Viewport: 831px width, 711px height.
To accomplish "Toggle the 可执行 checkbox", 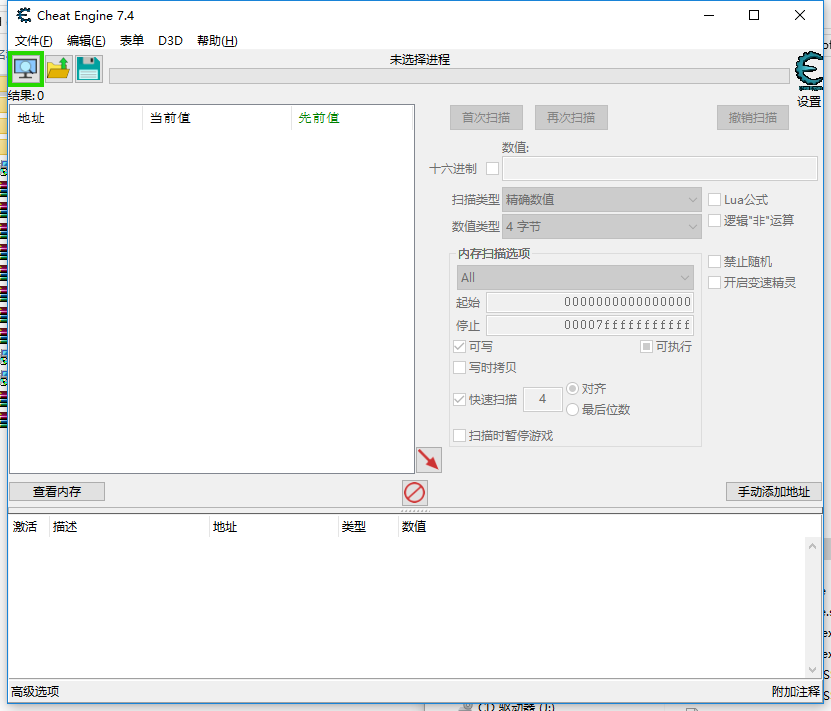I will (646, 346).
